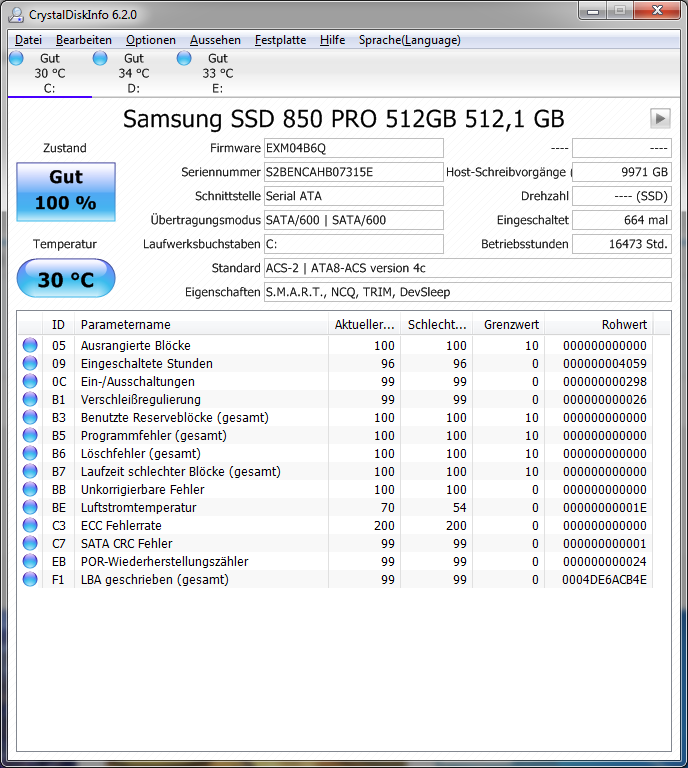Screen dimensions: 688x768
Task: Click blue status orb for drive C:
Action: point(16,58)
